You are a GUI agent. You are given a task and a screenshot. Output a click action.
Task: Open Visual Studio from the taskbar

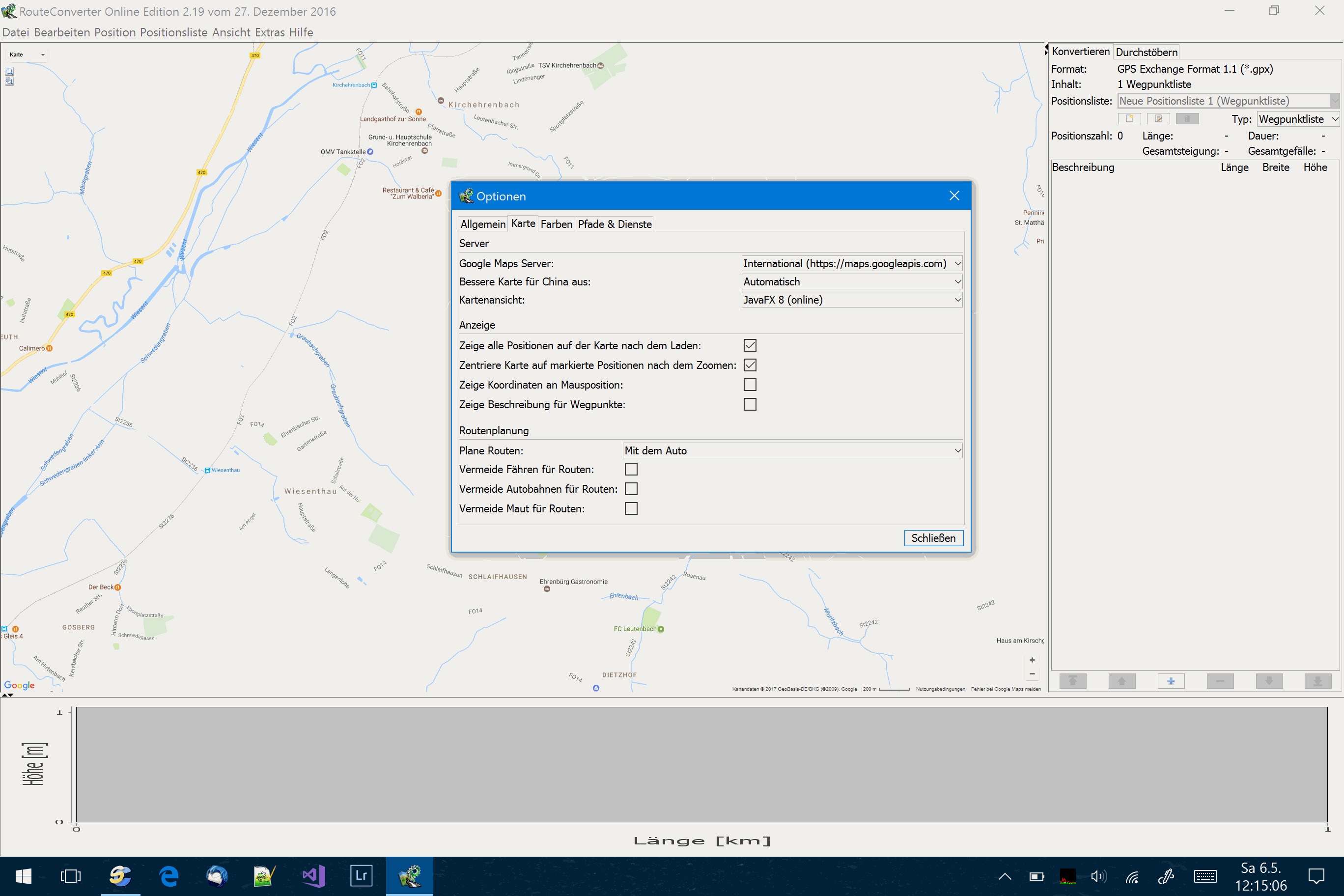313,876
